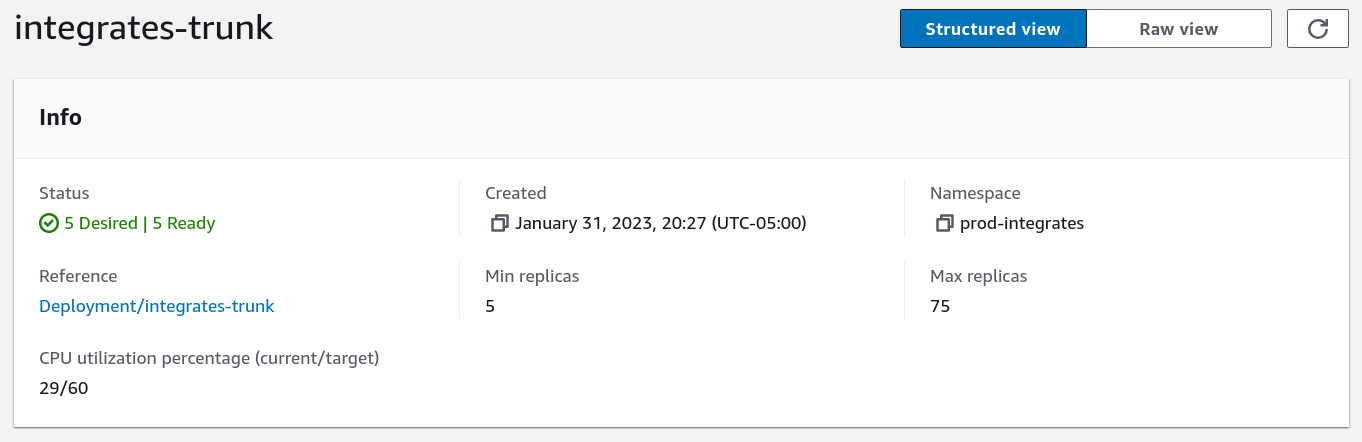The height and width of the screenshot is (442, 1362).
Task: Switch to Raw view
Action: click(1178, 29)
